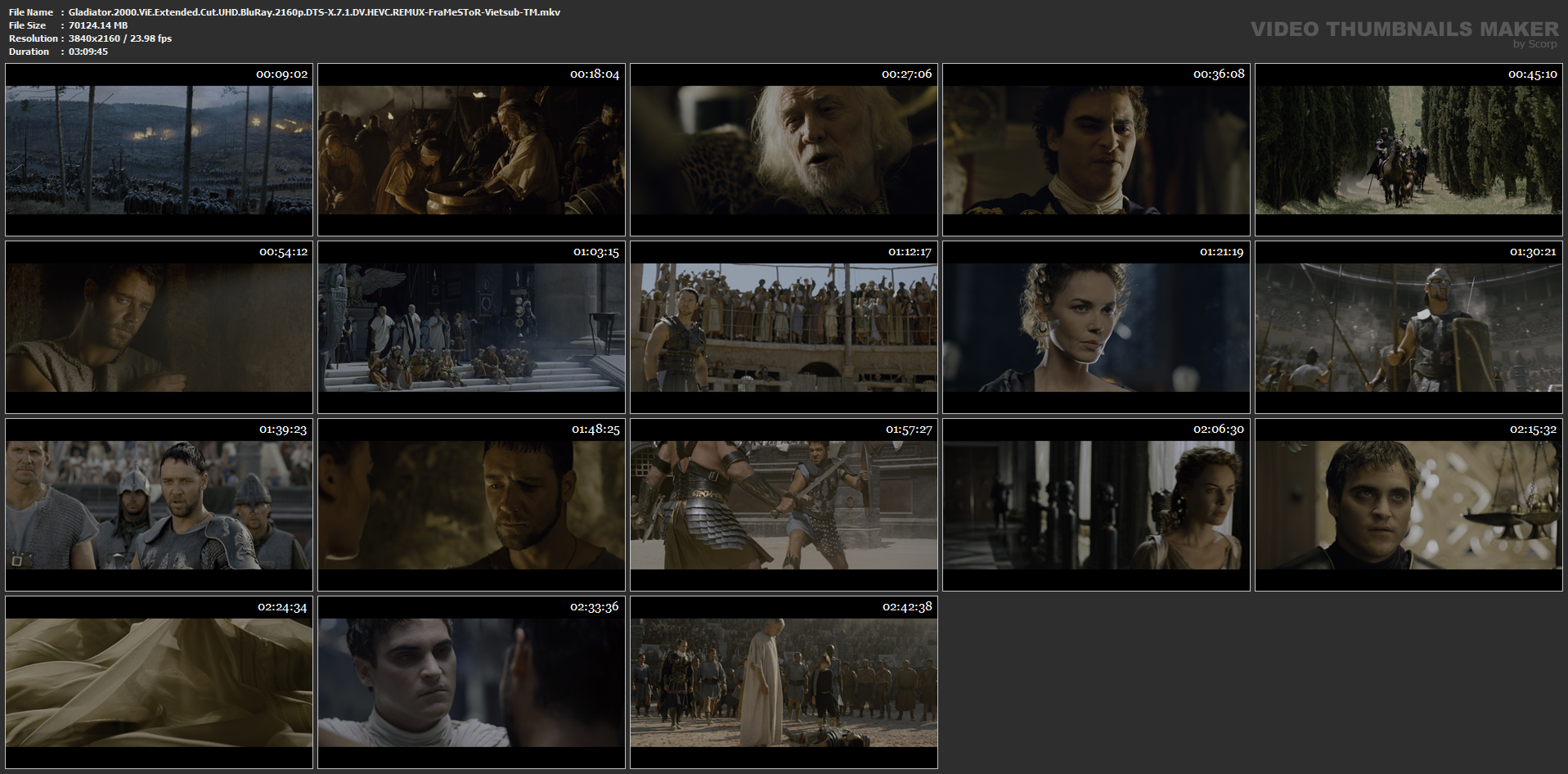Click the File Size label
The image size is (1568, 774).
[x=28, y=25]
